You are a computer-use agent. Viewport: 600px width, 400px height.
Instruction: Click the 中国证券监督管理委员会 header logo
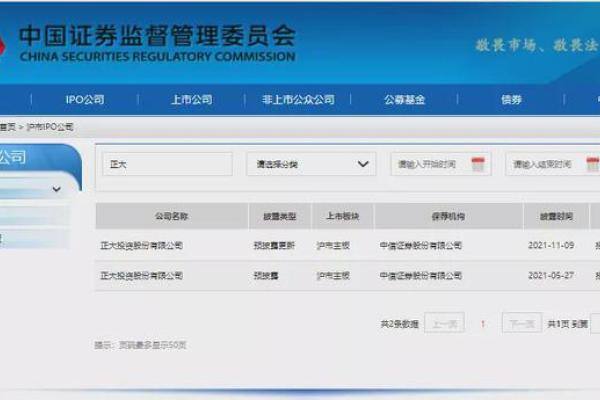(157, 42)
